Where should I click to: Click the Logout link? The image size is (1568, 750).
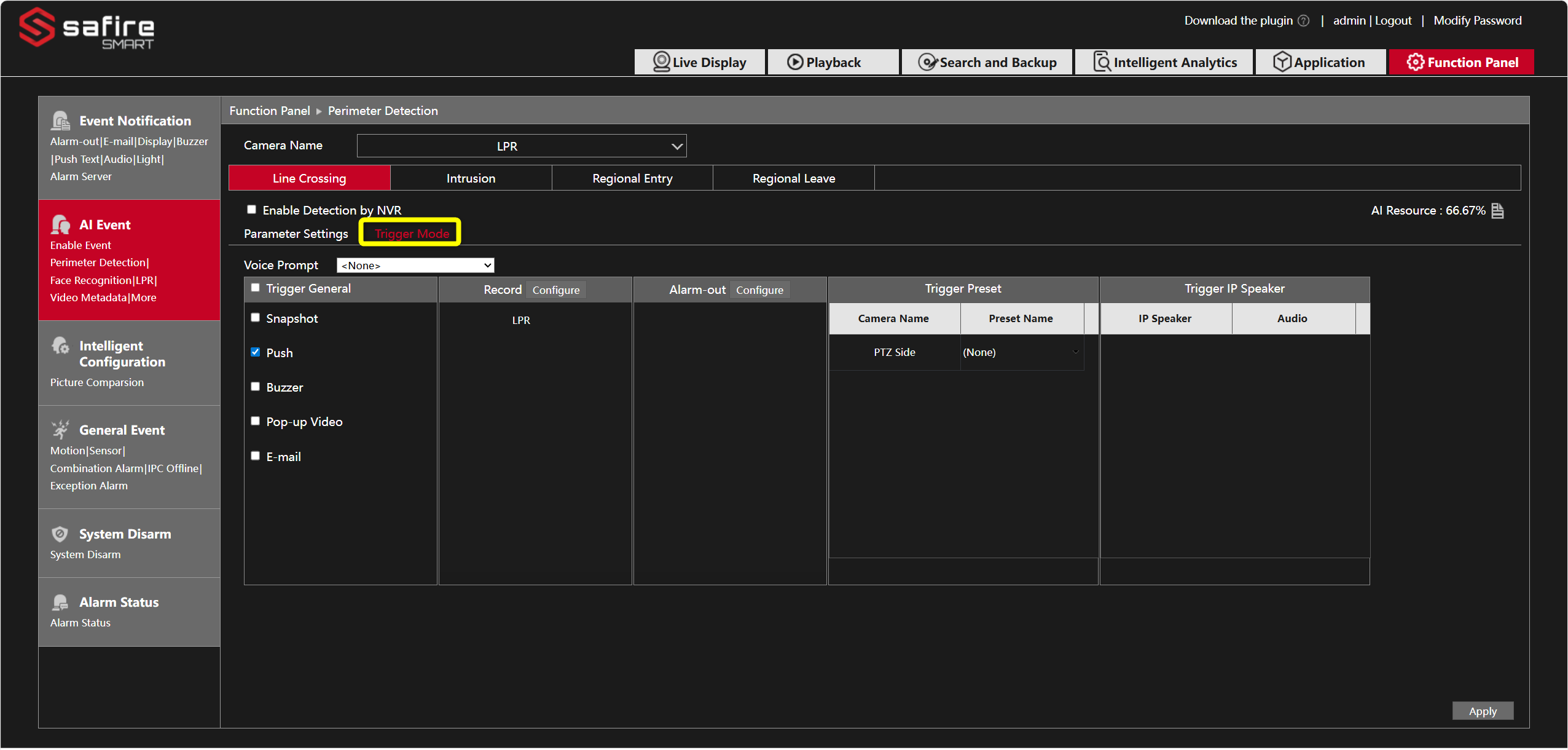tap(1393, 21)
